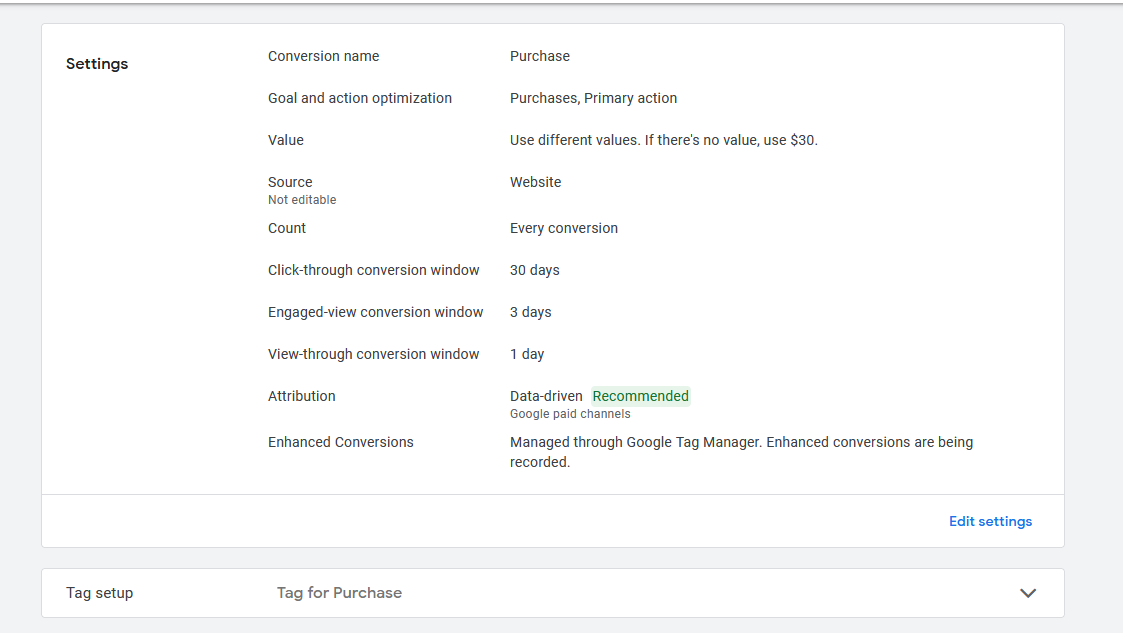This screenshot has height=633, width=1123.
Task: Click the 'View-through conversion window' label
Action: coord(374,354)
